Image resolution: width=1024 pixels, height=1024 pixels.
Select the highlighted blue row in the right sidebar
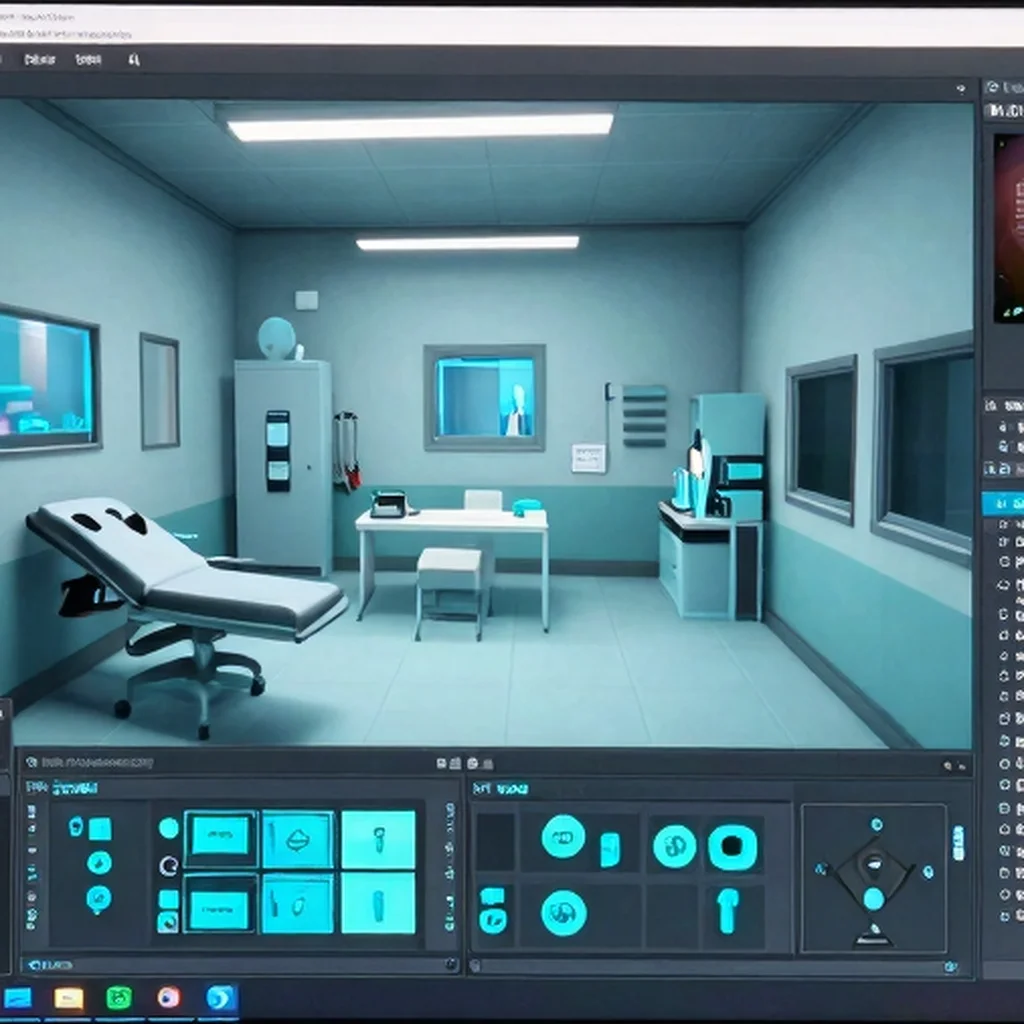[1002, 504]
